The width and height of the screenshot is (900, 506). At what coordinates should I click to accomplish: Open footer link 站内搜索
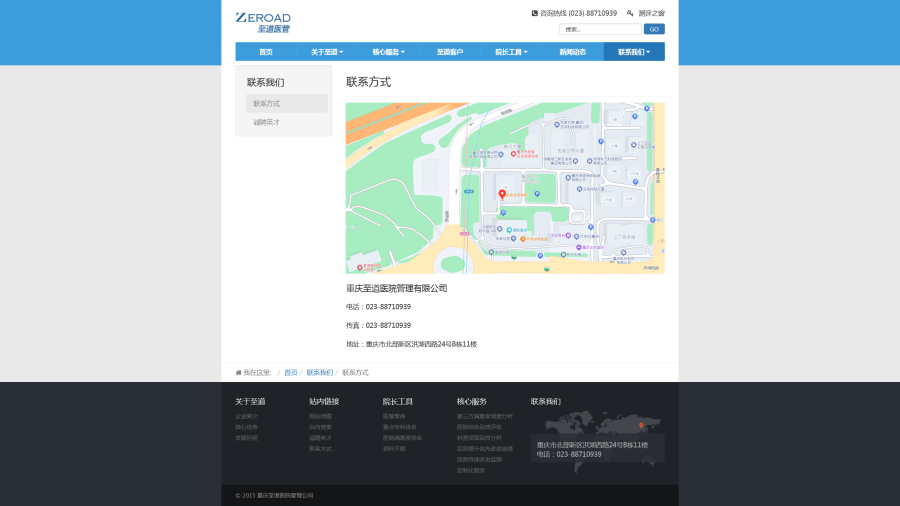(320, 427)
